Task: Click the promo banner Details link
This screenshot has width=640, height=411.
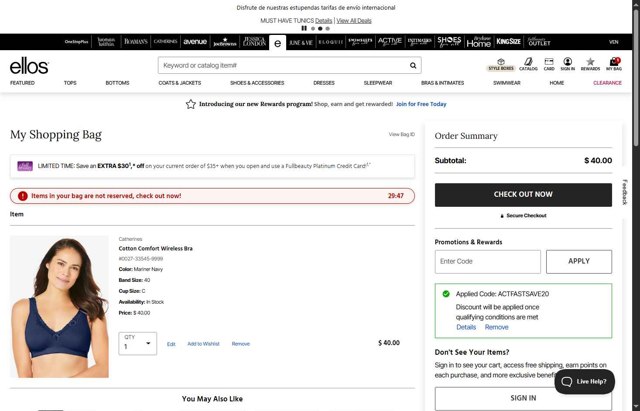Action: [x=324, y=21]
